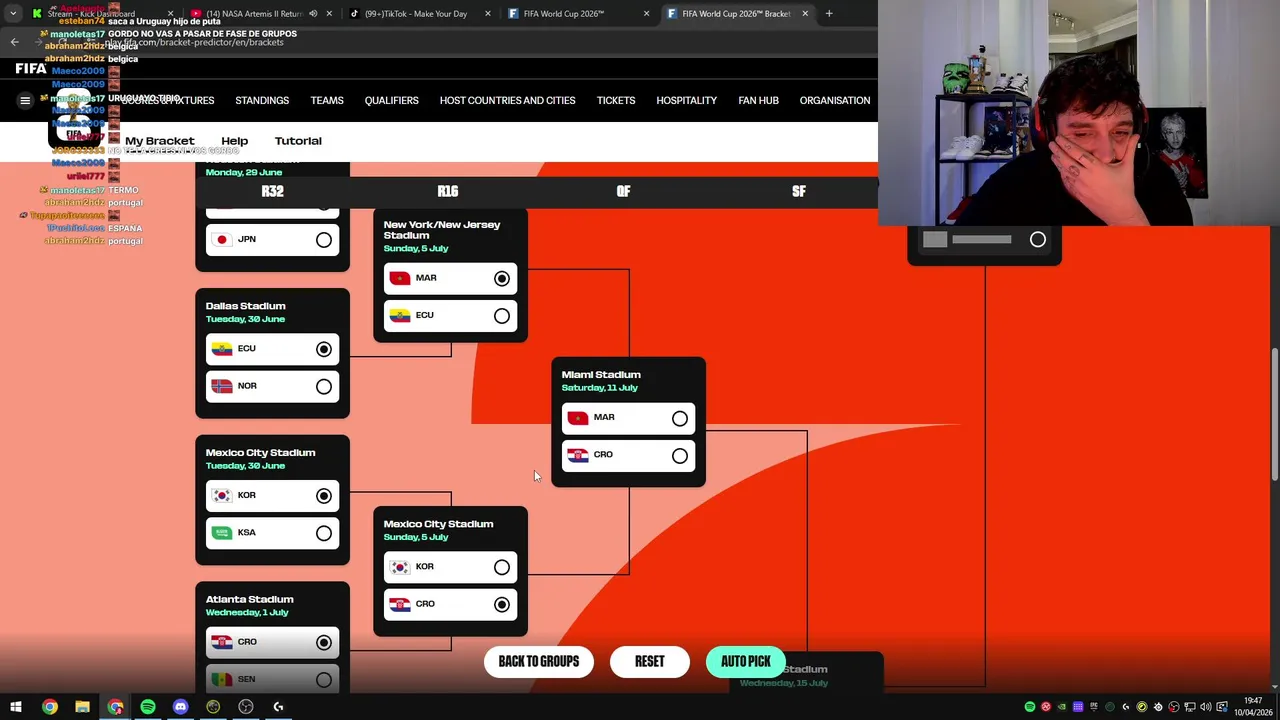Viewport: 1280px width, 720px height.
Task: Switch to TikTok Make Your Day tab
Action: pos(420,14)
